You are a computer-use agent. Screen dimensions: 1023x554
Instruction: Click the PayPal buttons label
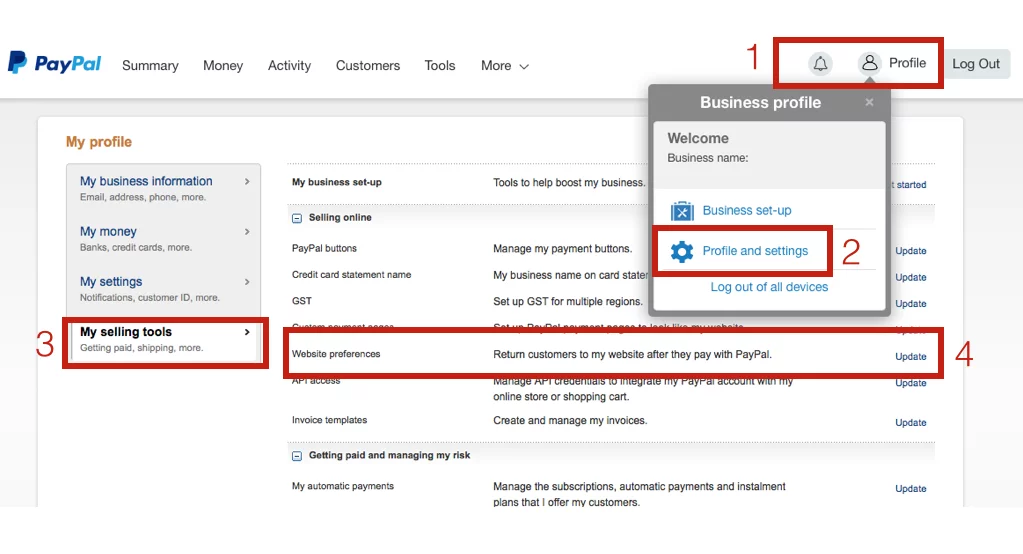pos(324,249)
